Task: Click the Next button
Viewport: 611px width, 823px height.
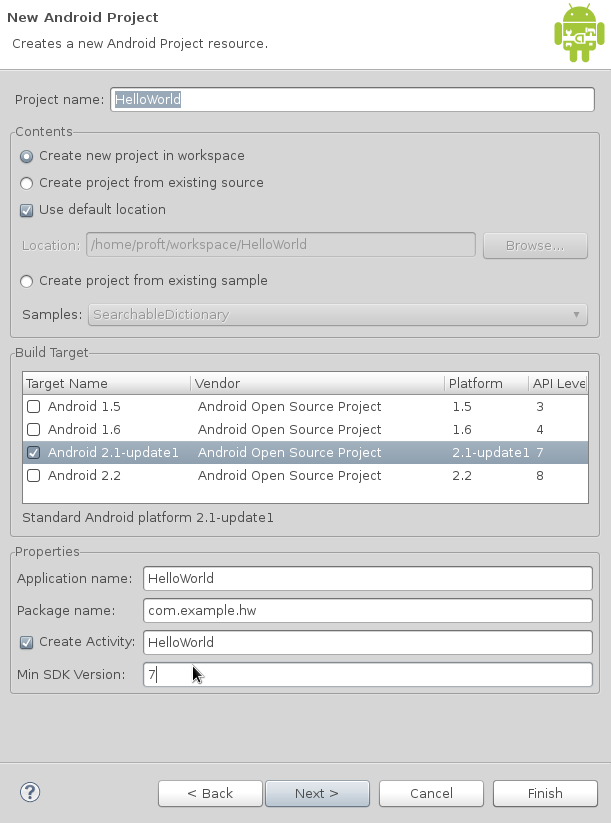Action: click(317, 793)
